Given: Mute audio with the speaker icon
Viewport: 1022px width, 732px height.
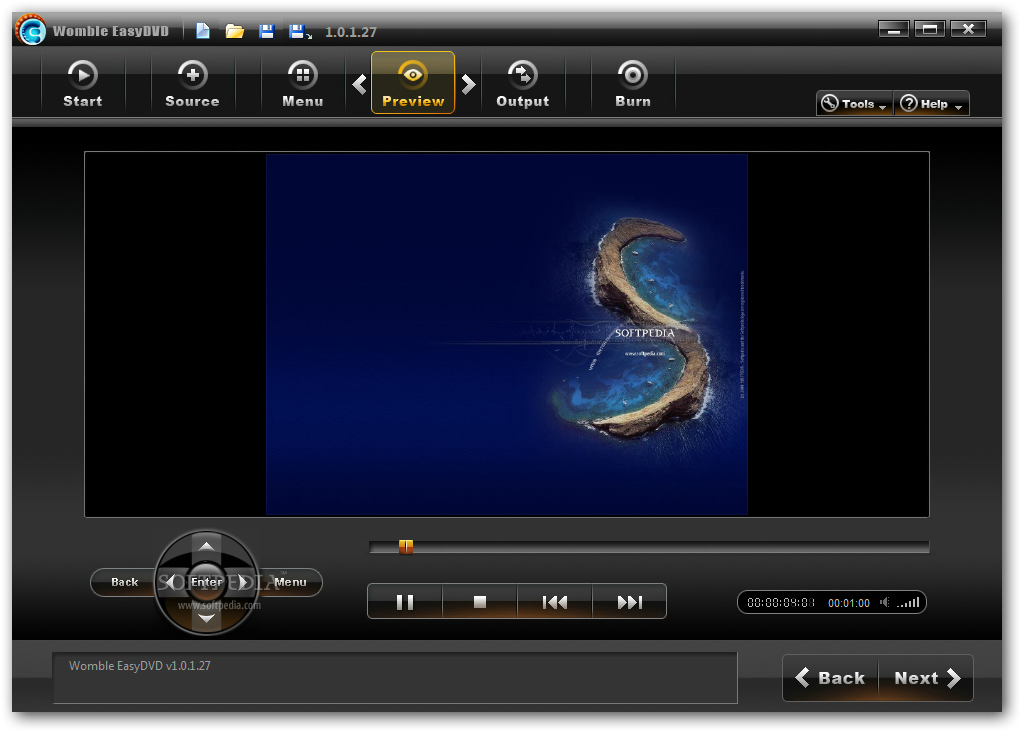Looking at the screenshot, I should point(884,602).
